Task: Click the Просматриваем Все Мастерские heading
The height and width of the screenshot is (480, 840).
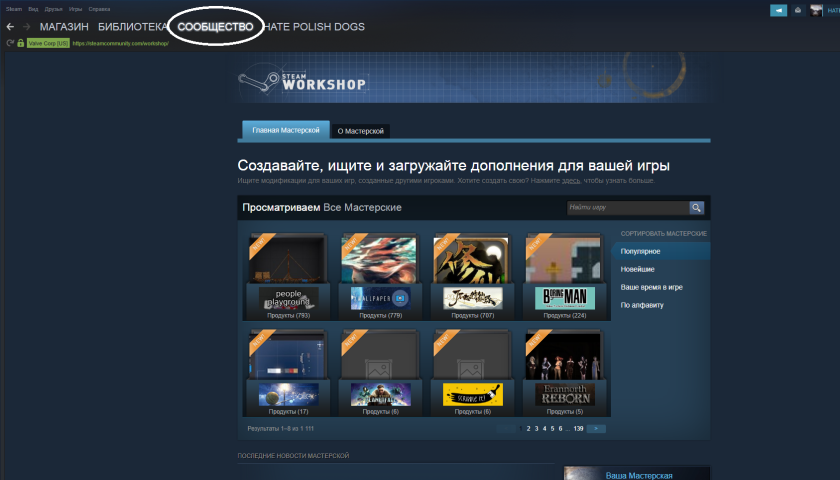Action: (x=321, y=207)
